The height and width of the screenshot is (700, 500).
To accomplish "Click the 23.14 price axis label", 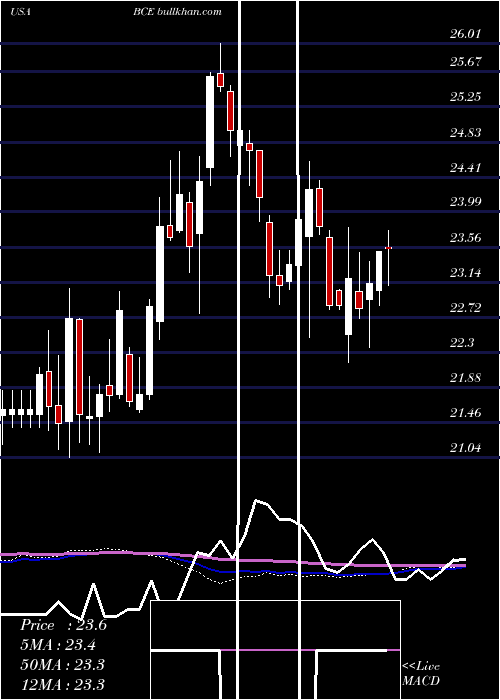I will point(466,272).
